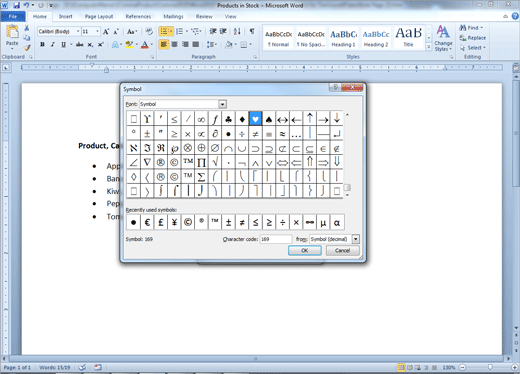The height and width of the screenshot is (374, 520).
Task: Expand the Styles gallery More arrow
Action: pos(429,48)
